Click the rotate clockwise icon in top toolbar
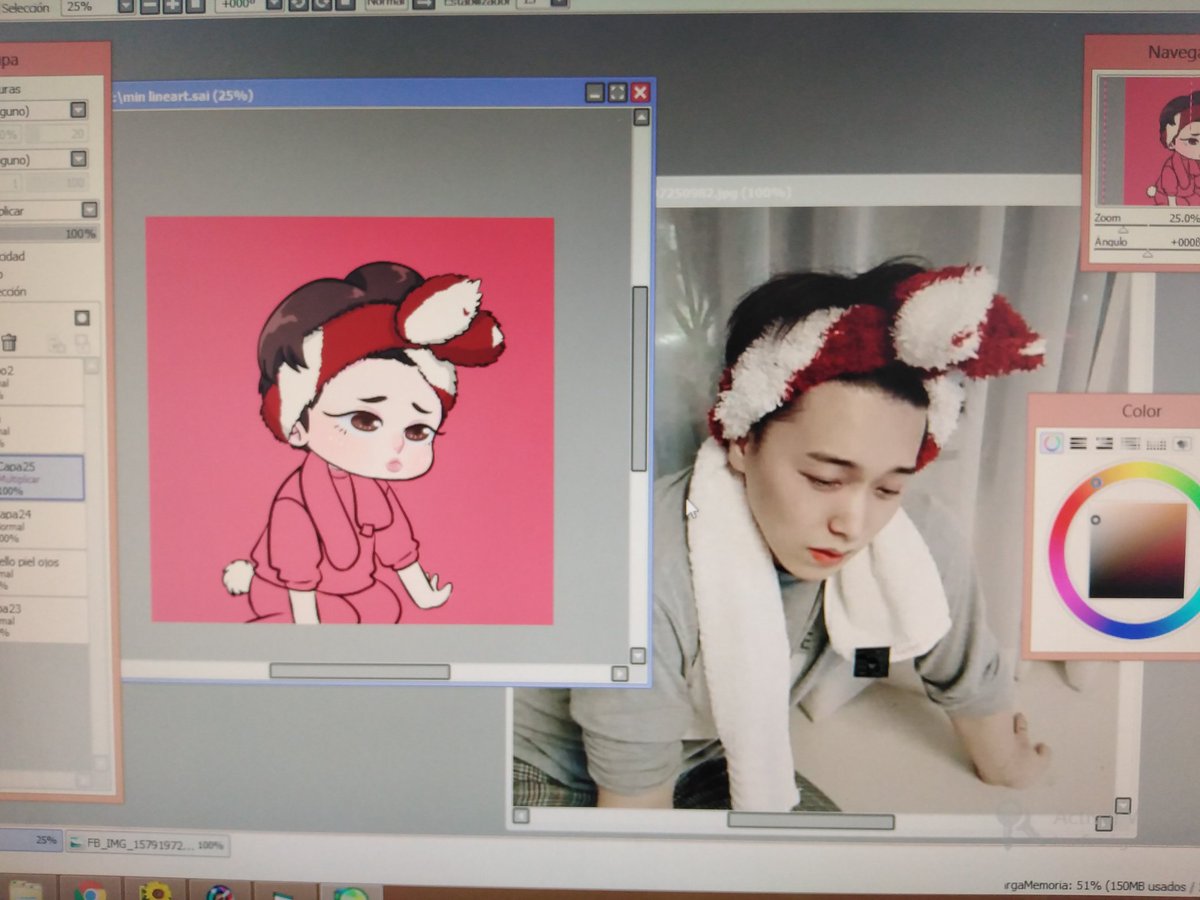The width and height of the screenshot is (1200, 900). pos(322,5)
